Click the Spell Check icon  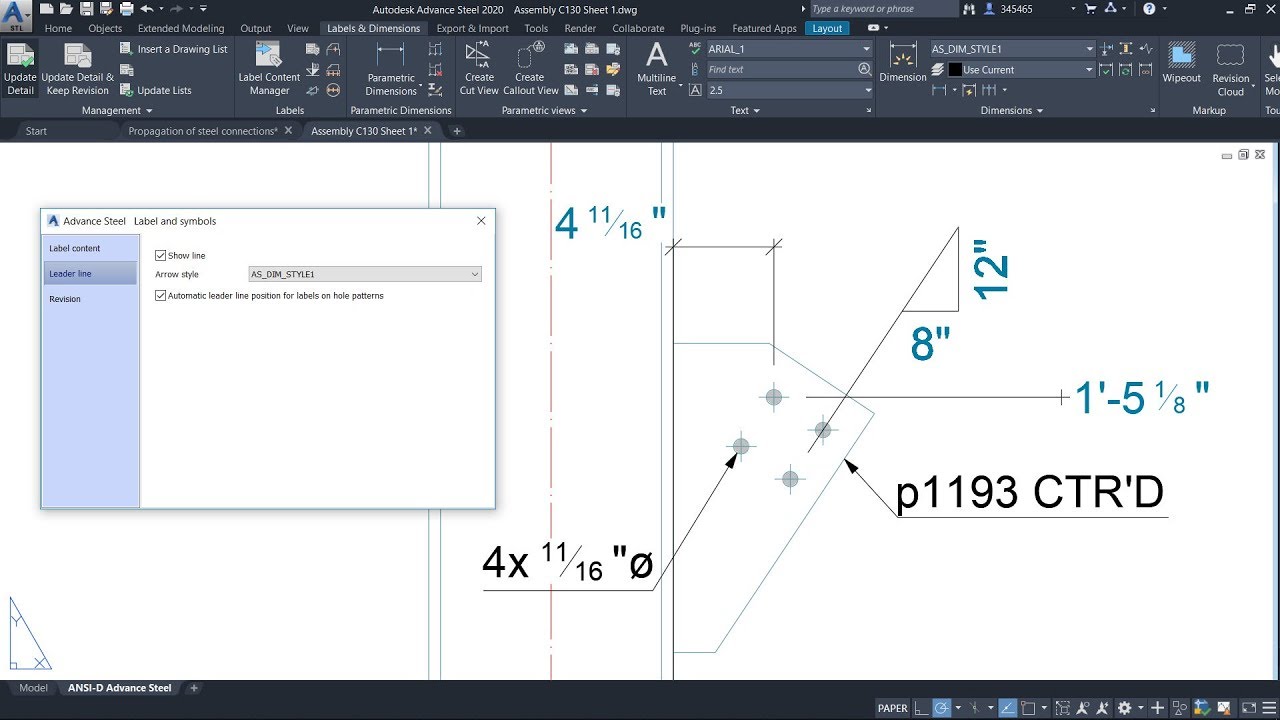[x=695, y=48]
